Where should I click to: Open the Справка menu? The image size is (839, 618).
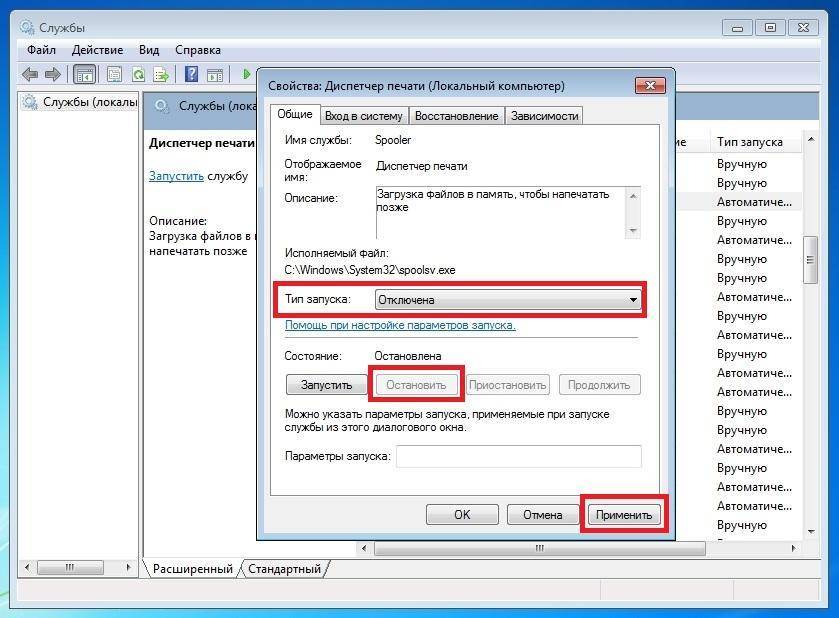(198, 50)
